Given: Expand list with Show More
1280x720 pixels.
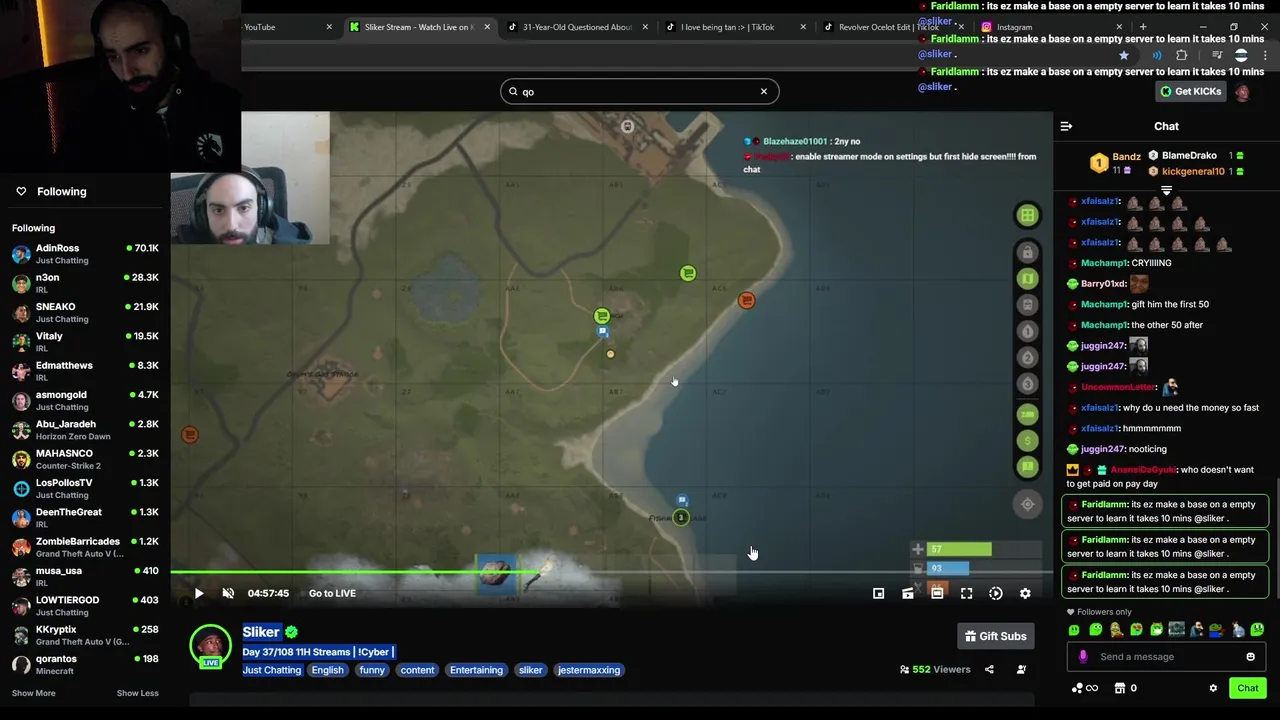Looking at the screenshot, I should 34,693.
